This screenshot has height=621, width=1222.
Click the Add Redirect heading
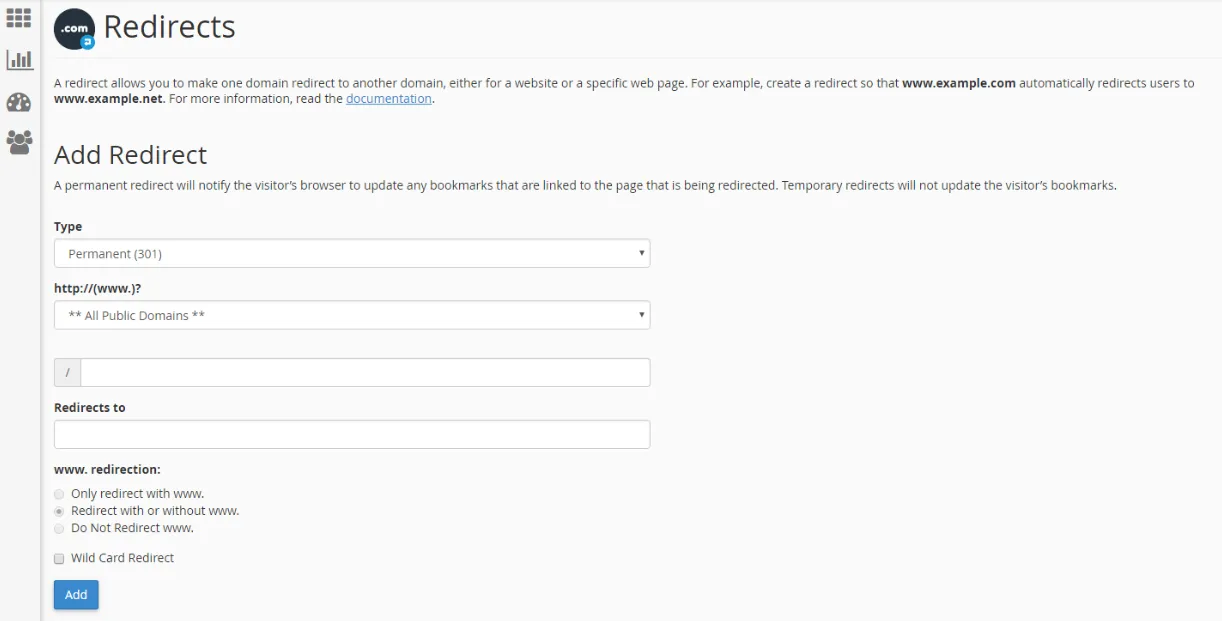[130, 155]
